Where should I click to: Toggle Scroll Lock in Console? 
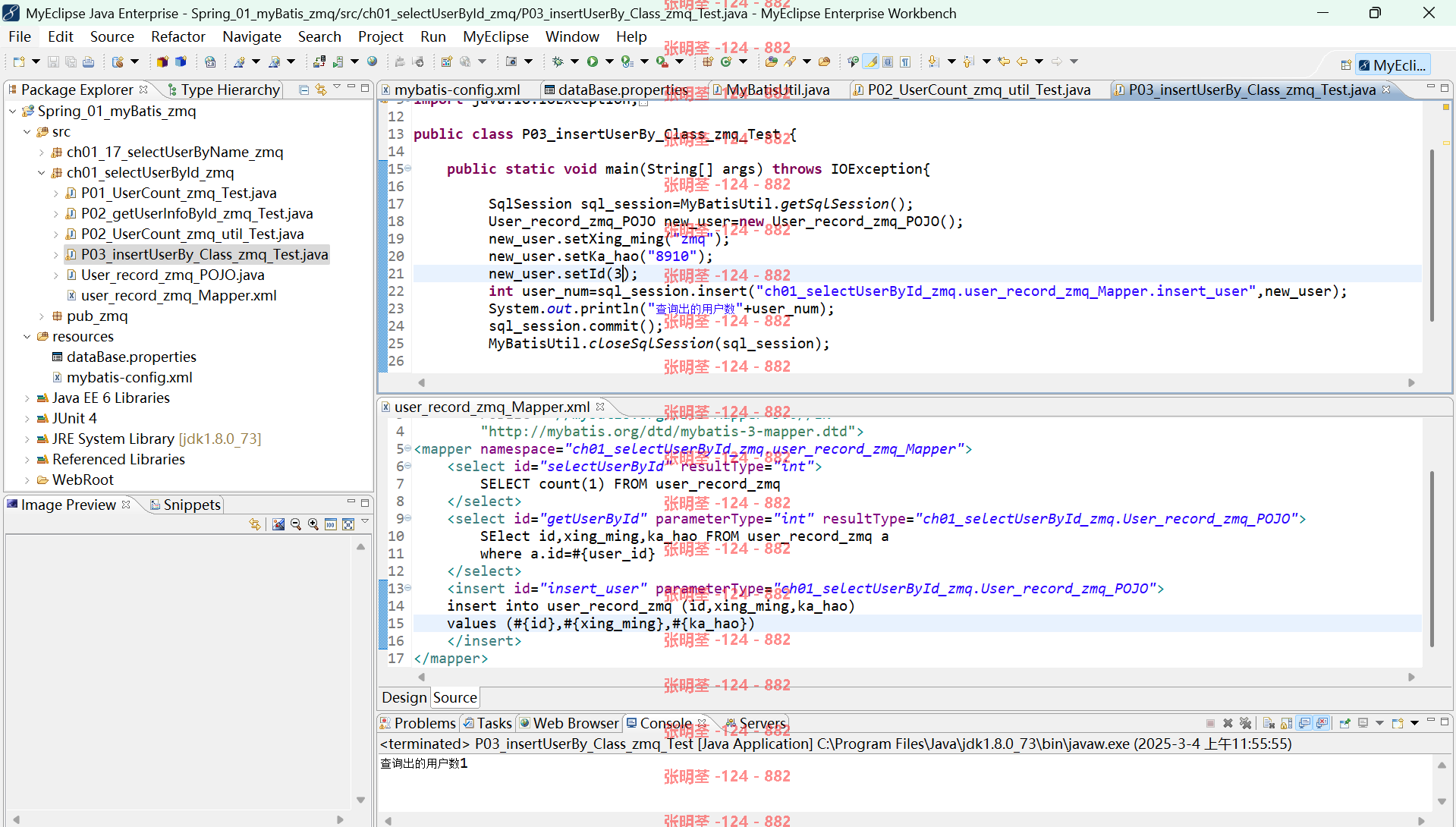tap(1286, 723)
